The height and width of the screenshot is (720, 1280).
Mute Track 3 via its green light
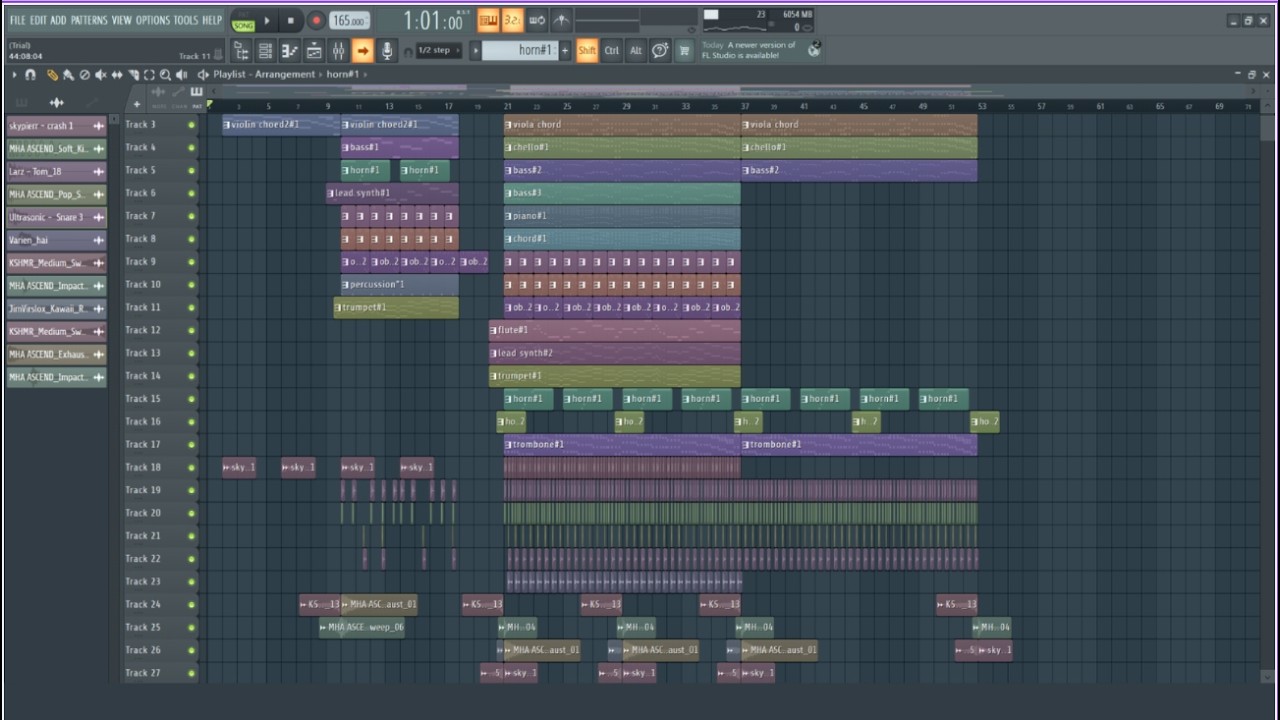pyautogui.click(x=191, y=125)
